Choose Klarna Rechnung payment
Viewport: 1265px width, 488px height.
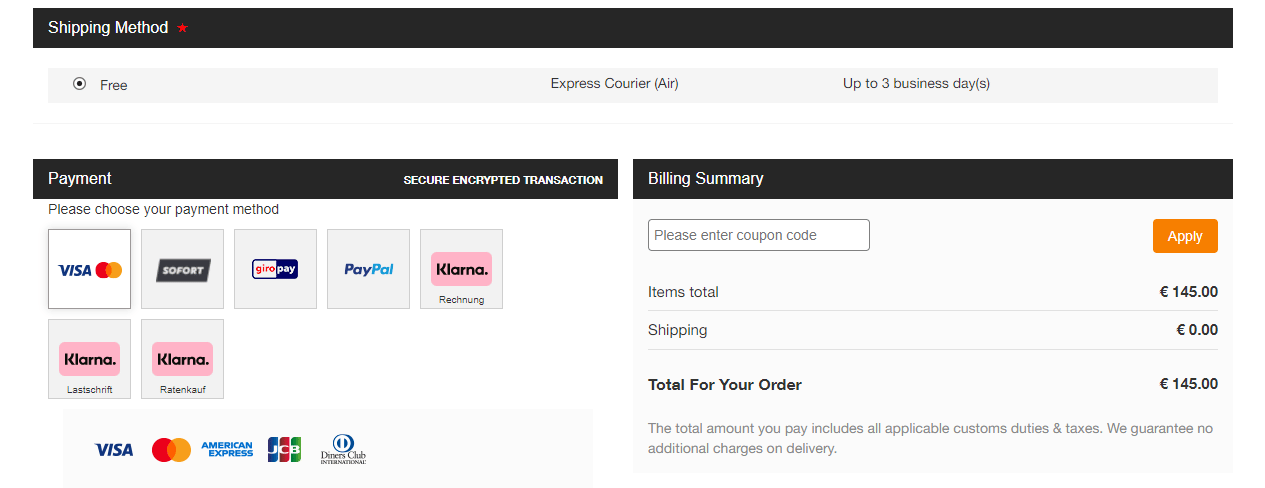(x=461, y=269)
